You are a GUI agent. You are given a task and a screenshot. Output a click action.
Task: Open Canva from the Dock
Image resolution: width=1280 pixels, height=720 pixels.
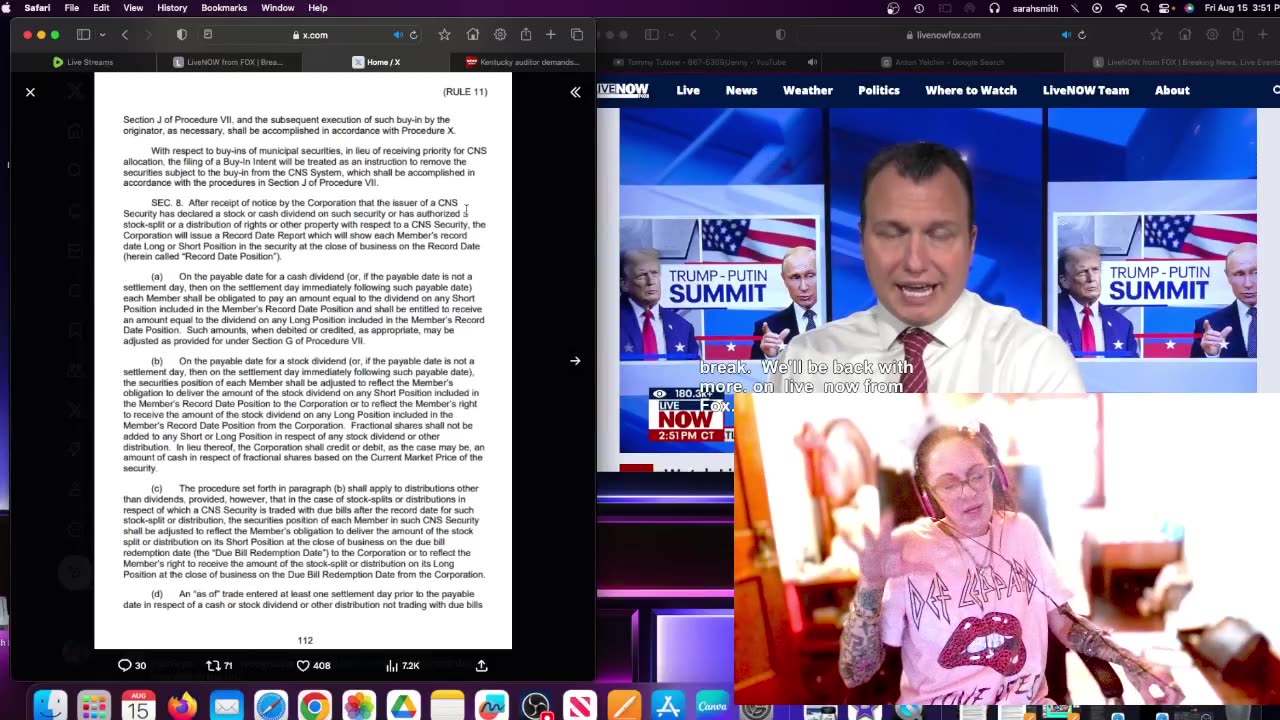pyautogui.click(x=712, y=706)
